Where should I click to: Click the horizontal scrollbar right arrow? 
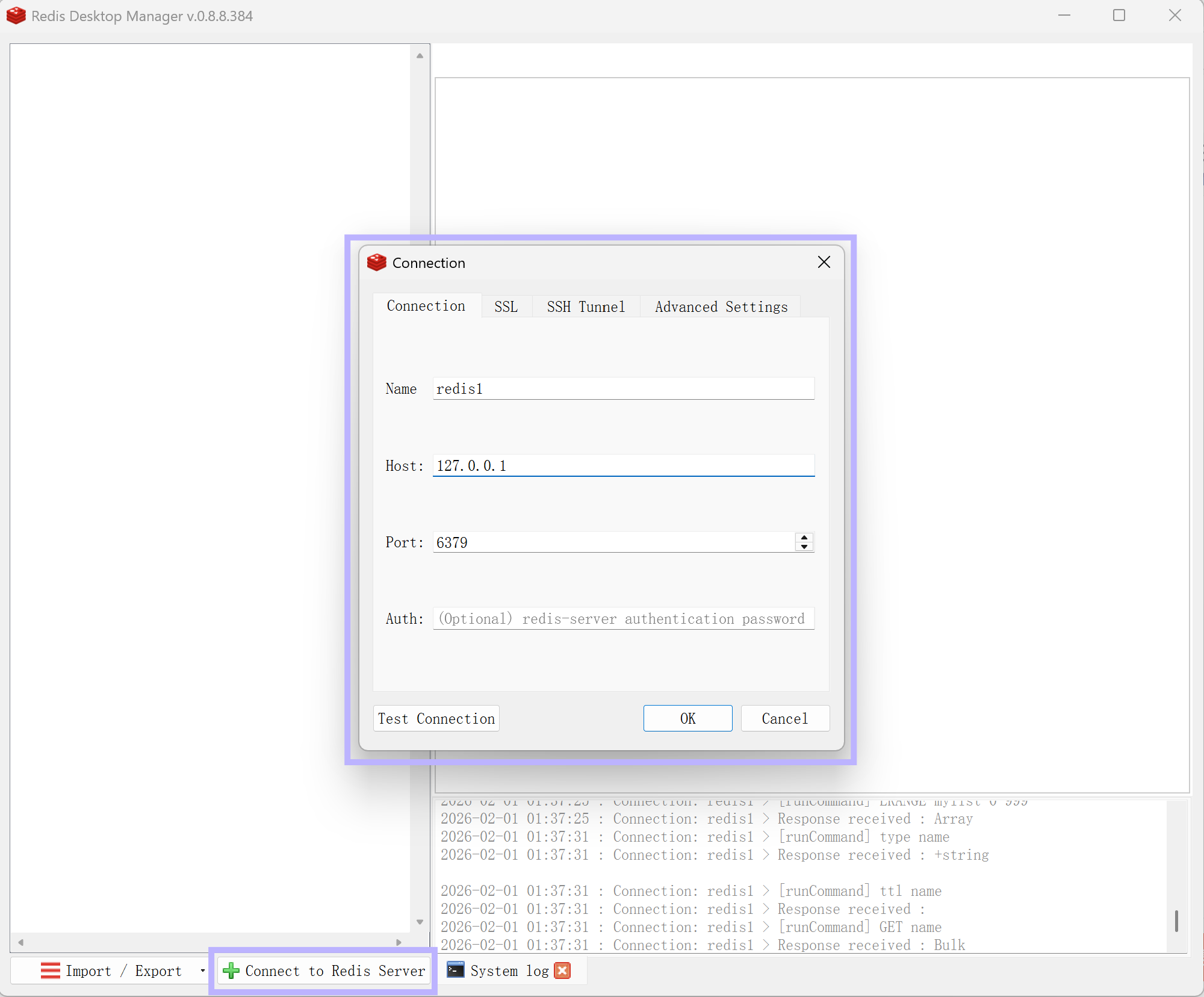click(399, 942)
